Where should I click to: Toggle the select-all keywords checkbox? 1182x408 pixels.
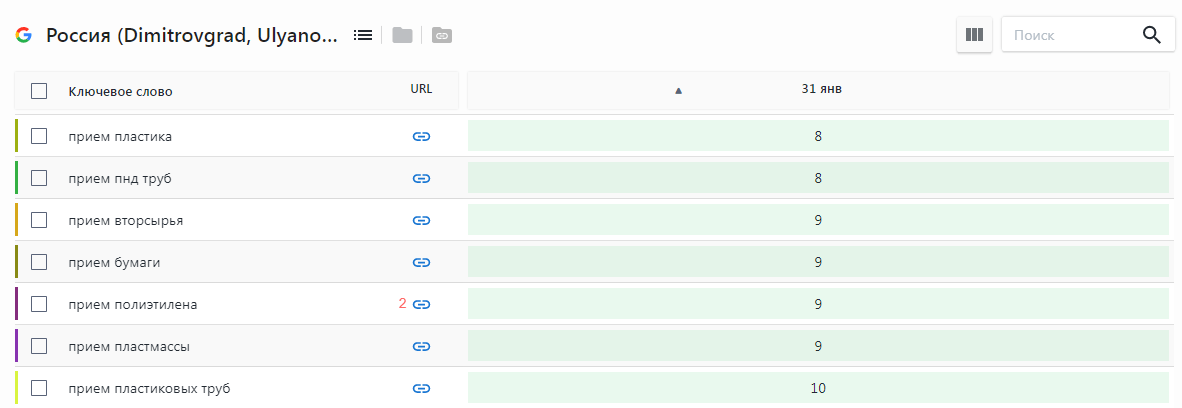pos(39,91)
